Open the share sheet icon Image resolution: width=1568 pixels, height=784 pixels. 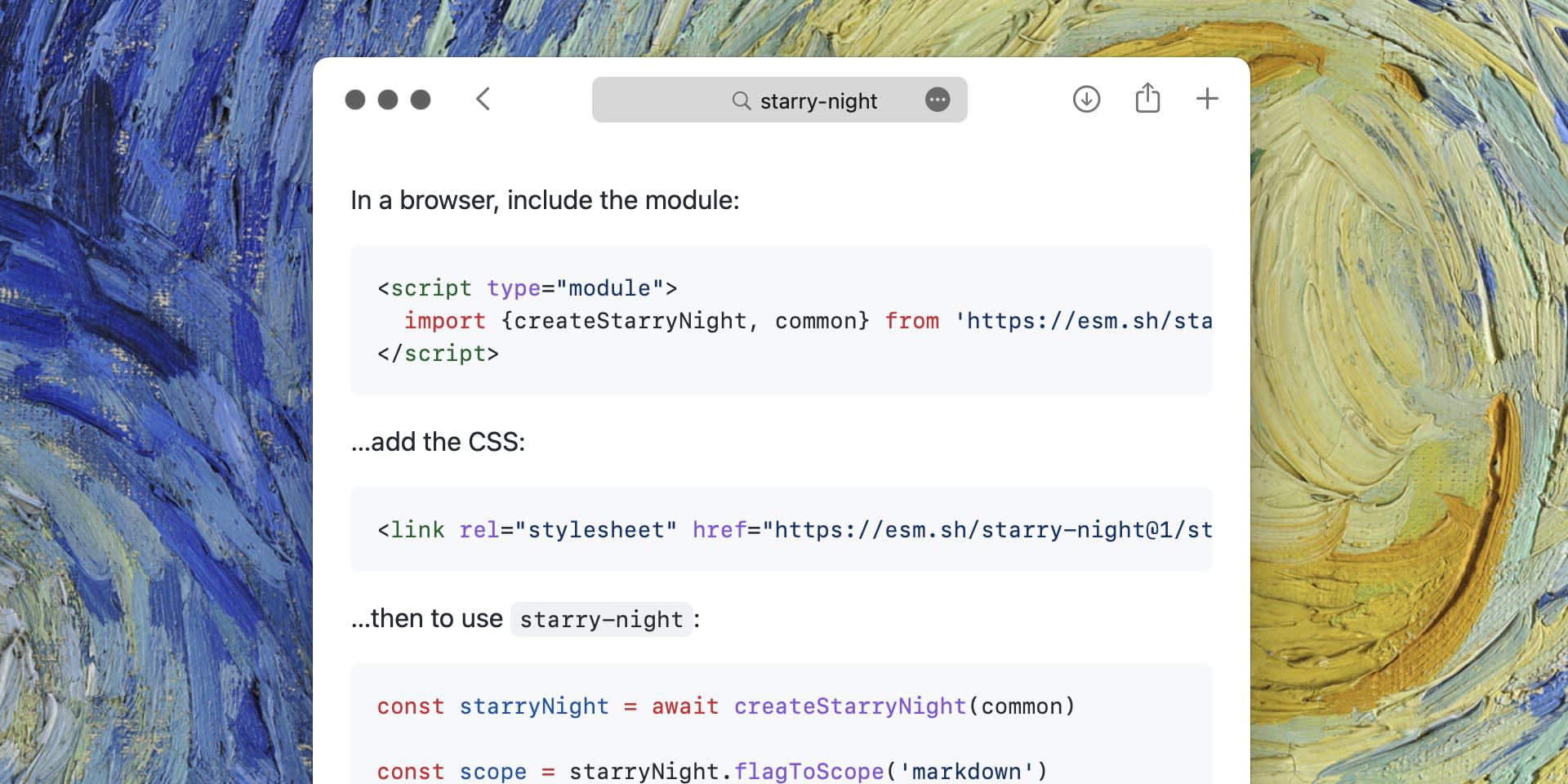[x=1147, y=98]
